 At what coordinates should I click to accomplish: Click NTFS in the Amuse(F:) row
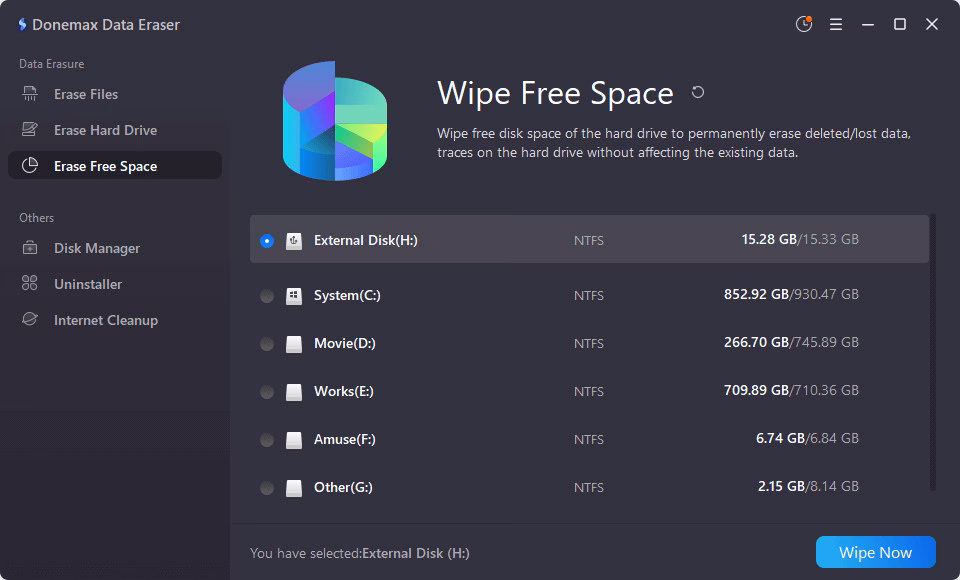(588, 440)
